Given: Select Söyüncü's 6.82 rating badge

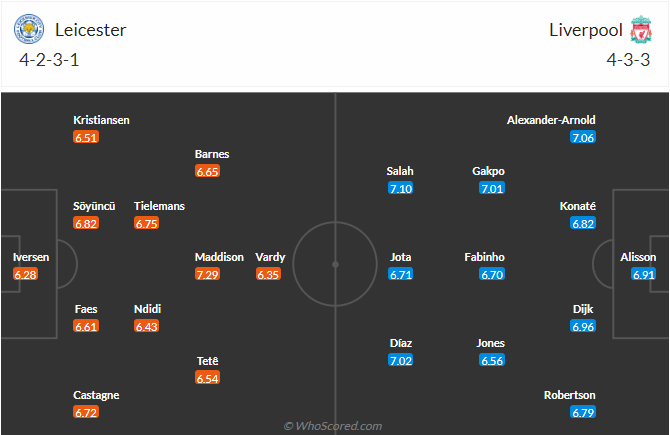Looking at the screenshot, I should (x=86, y=223).
